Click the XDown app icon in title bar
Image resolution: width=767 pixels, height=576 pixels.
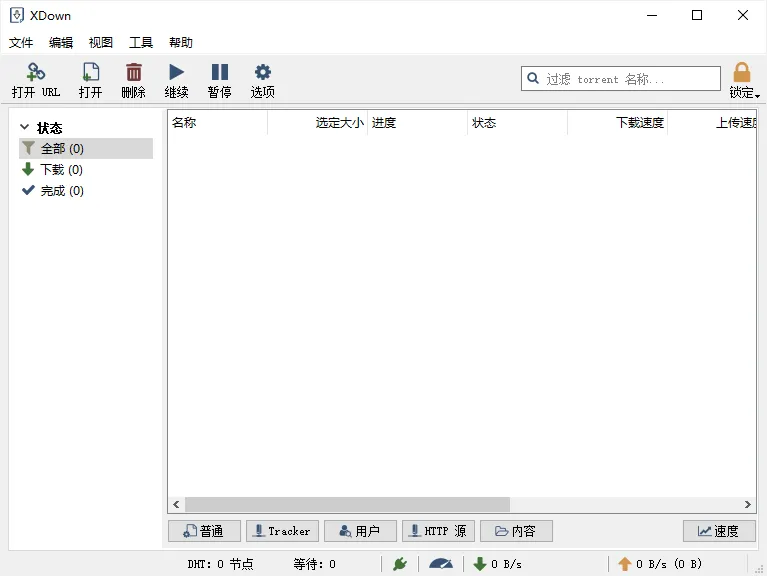pos(17,15)
